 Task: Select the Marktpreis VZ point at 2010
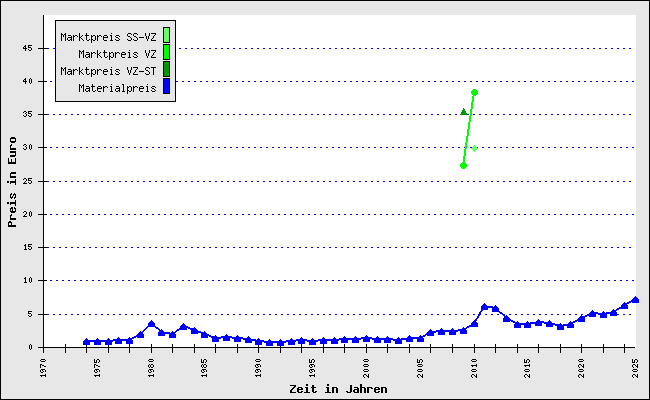point(475,92)
